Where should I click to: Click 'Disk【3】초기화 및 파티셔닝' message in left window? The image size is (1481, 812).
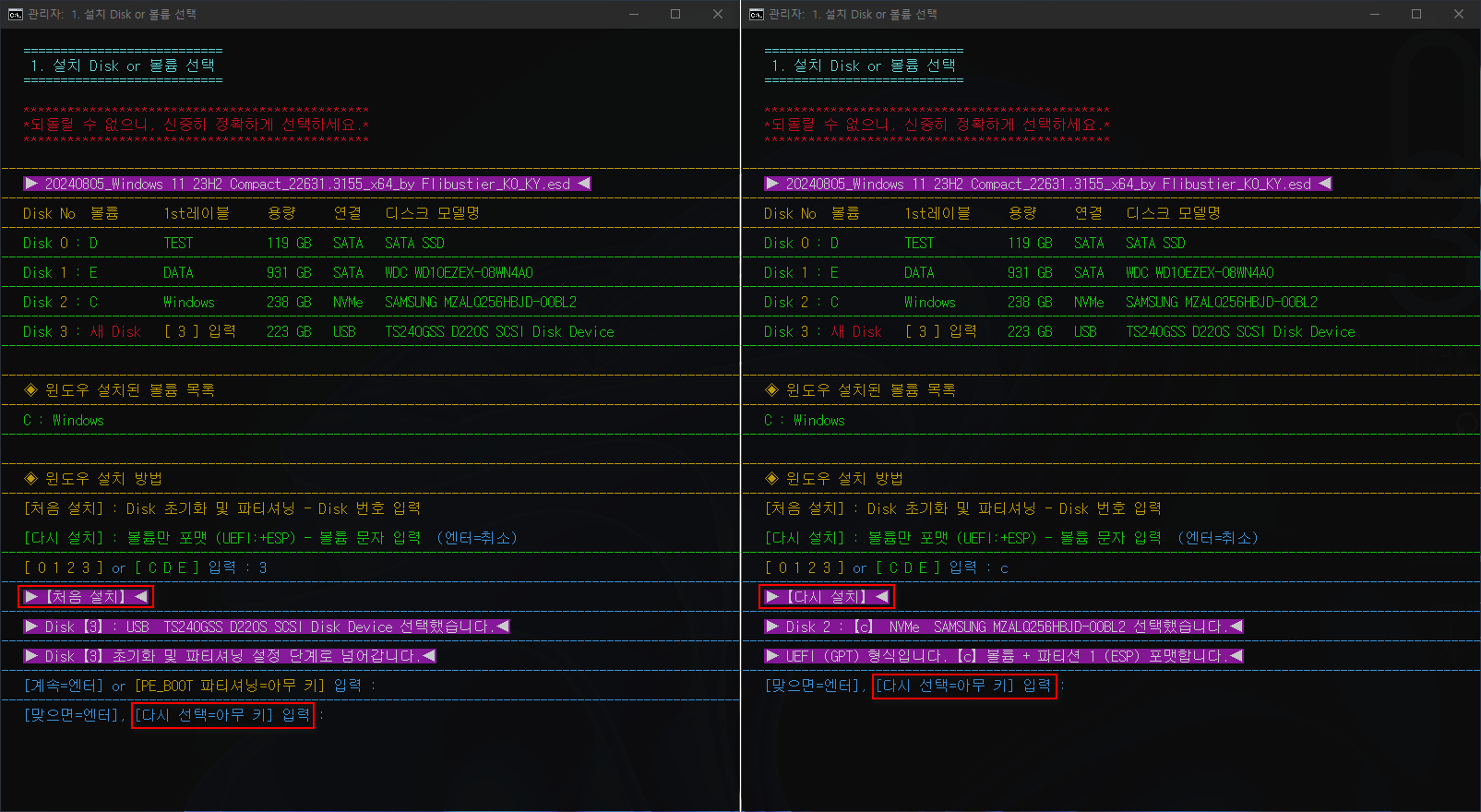pyautogui.click(x=230, y=656)
